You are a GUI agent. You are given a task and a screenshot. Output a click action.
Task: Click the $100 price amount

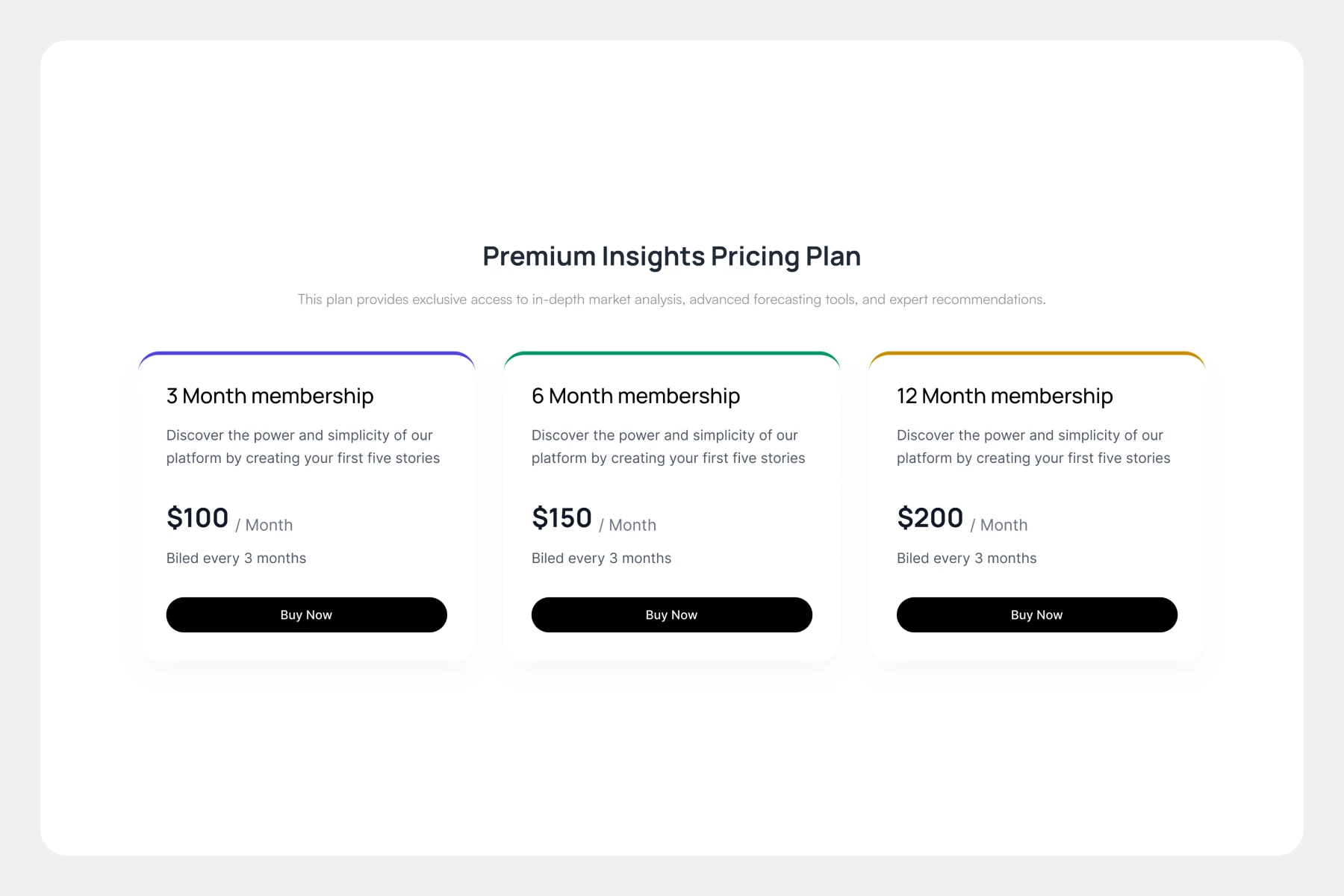click(197, 517)
